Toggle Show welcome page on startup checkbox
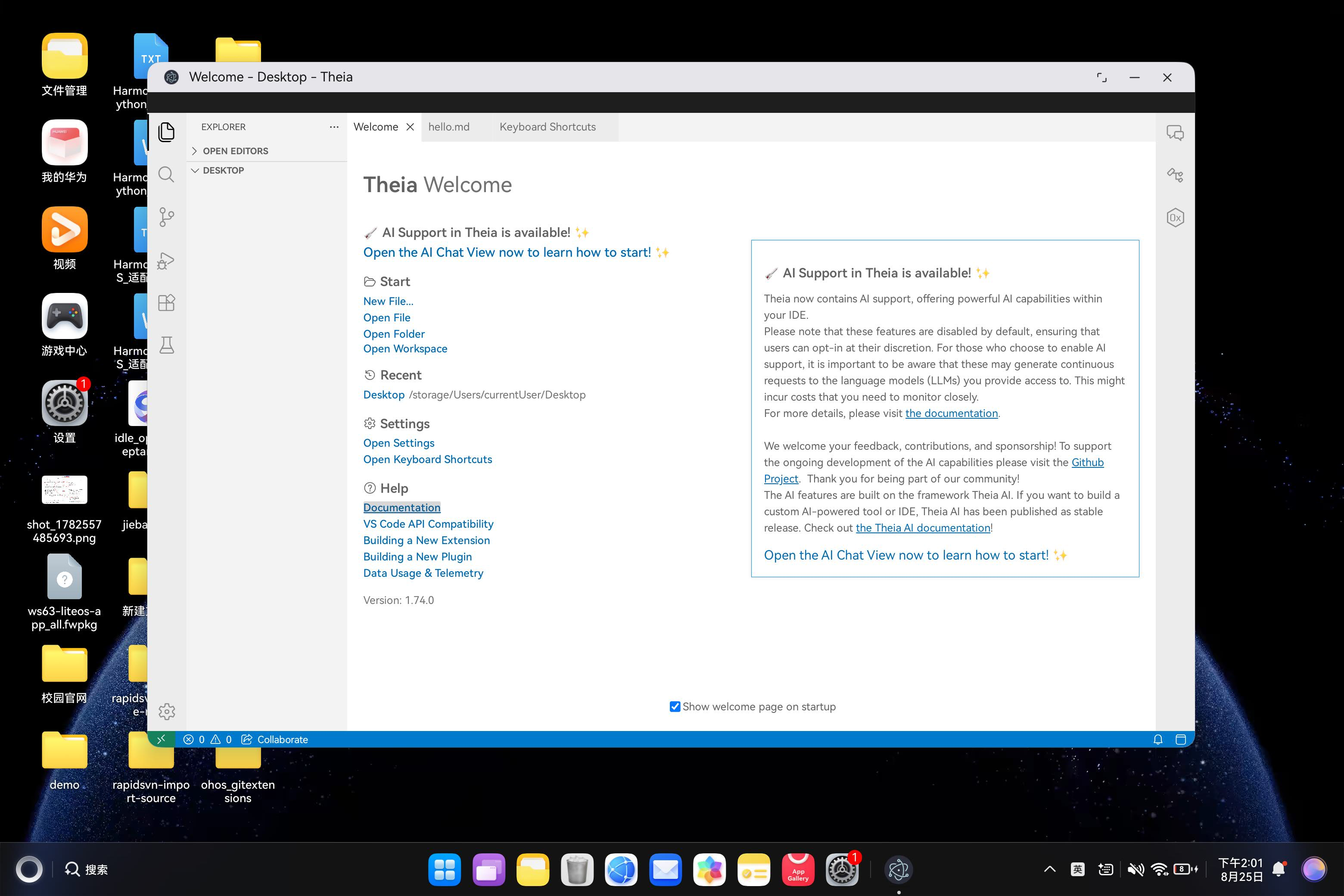 [x=675, y=707]
